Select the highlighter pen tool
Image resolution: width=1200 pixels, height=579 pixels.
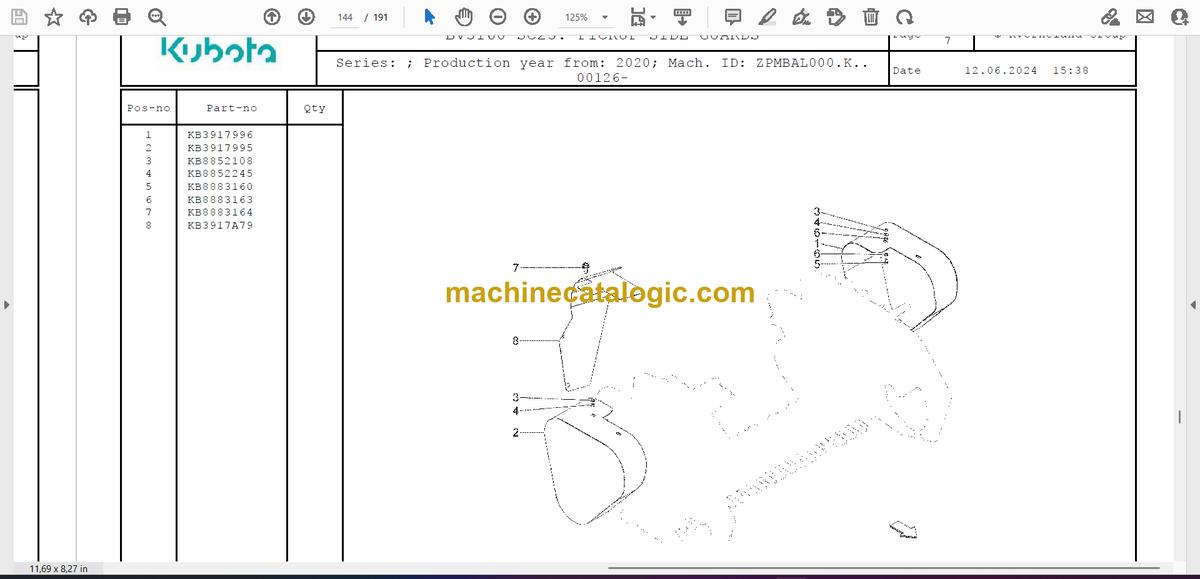(767, 17)
